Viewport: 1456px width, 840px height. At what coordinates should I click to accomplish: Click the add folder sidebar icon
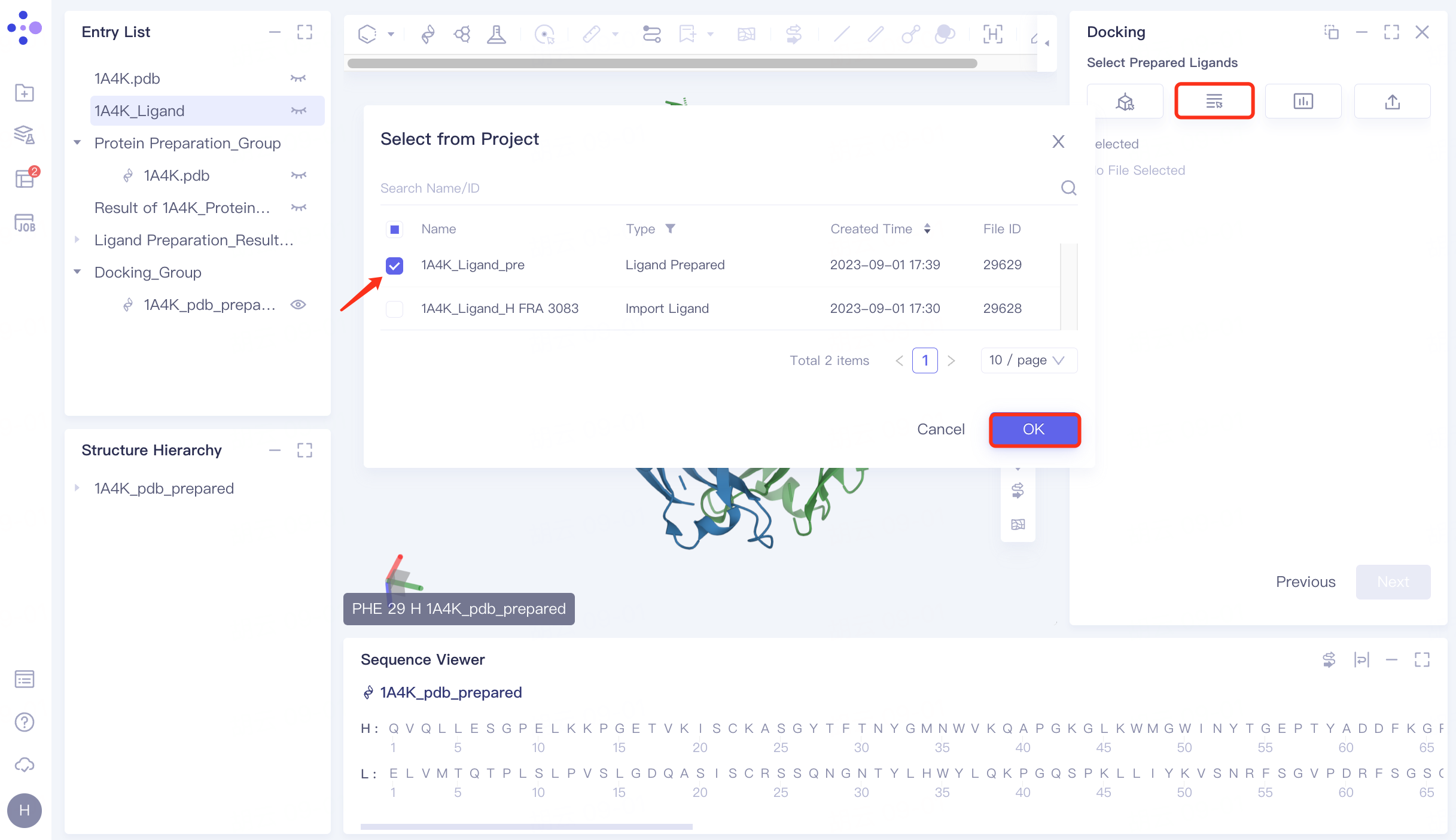click(x=25, y=93)
